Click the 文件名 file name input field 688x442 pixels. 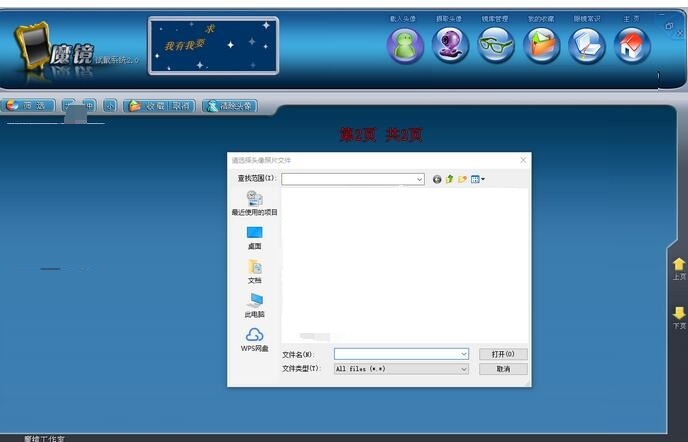pyautogui.click(x=401, y=354)
